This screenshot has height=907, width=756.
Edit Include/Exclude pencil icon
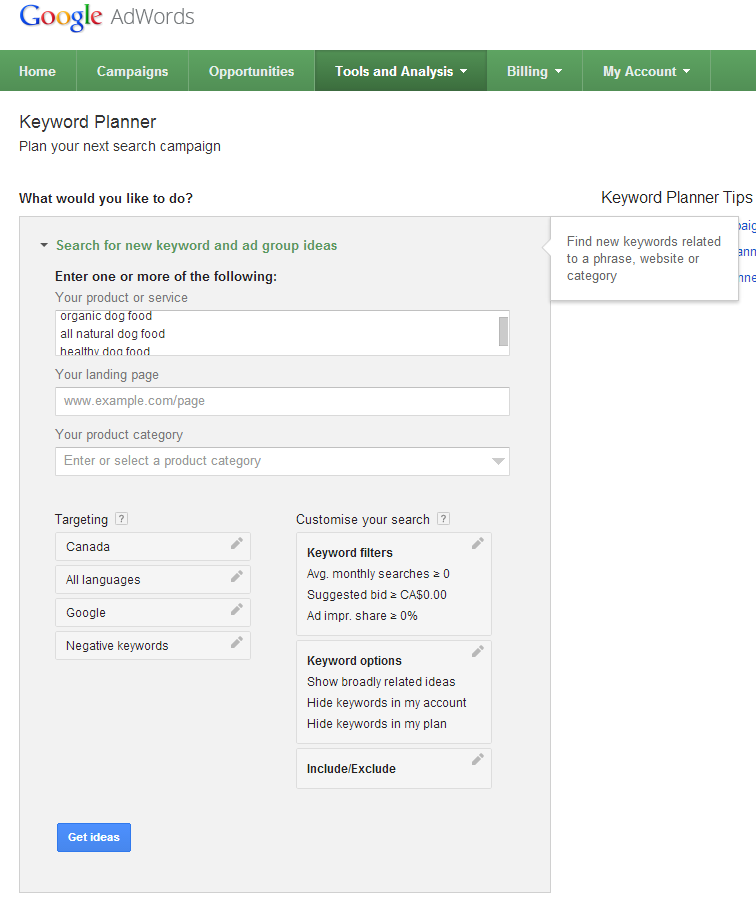[477, 759]
